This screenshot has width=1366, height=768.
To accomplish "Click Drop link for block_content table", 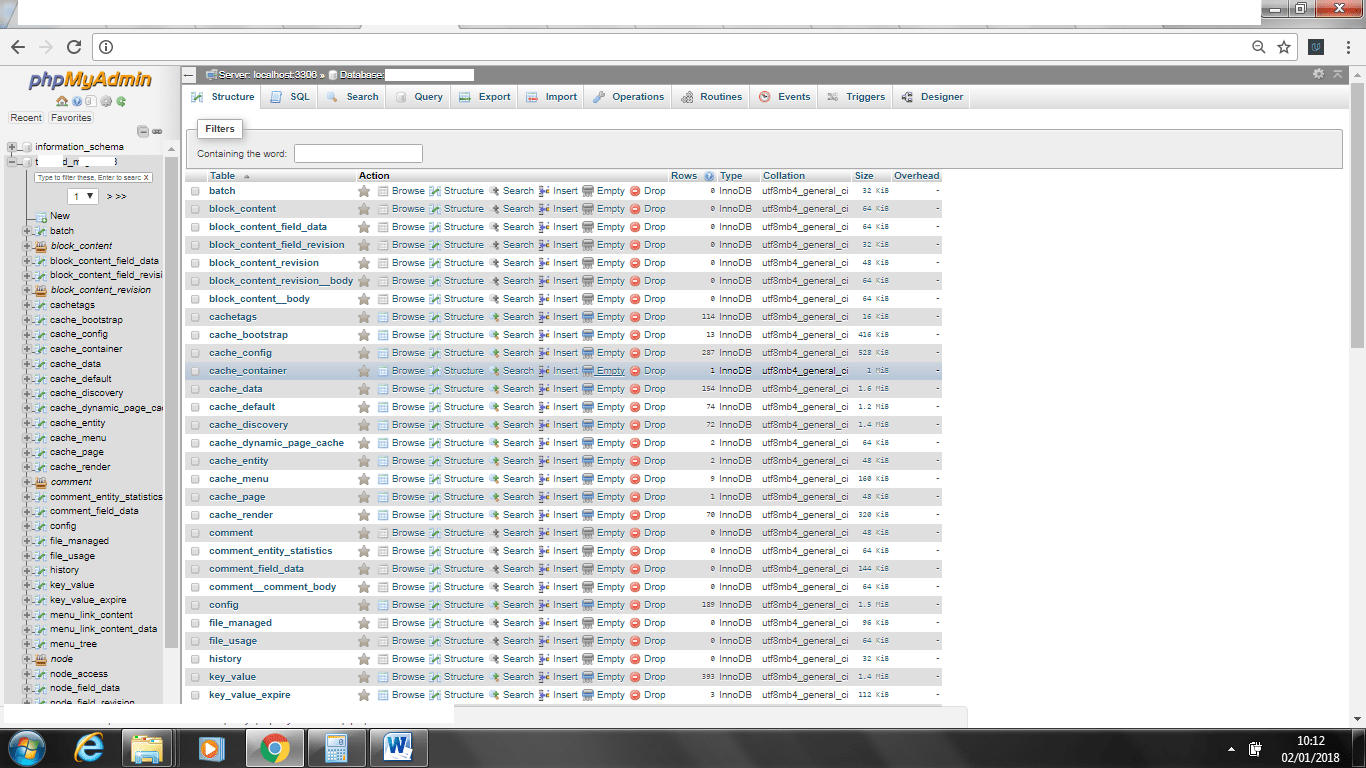I will [x=654, y=209].
